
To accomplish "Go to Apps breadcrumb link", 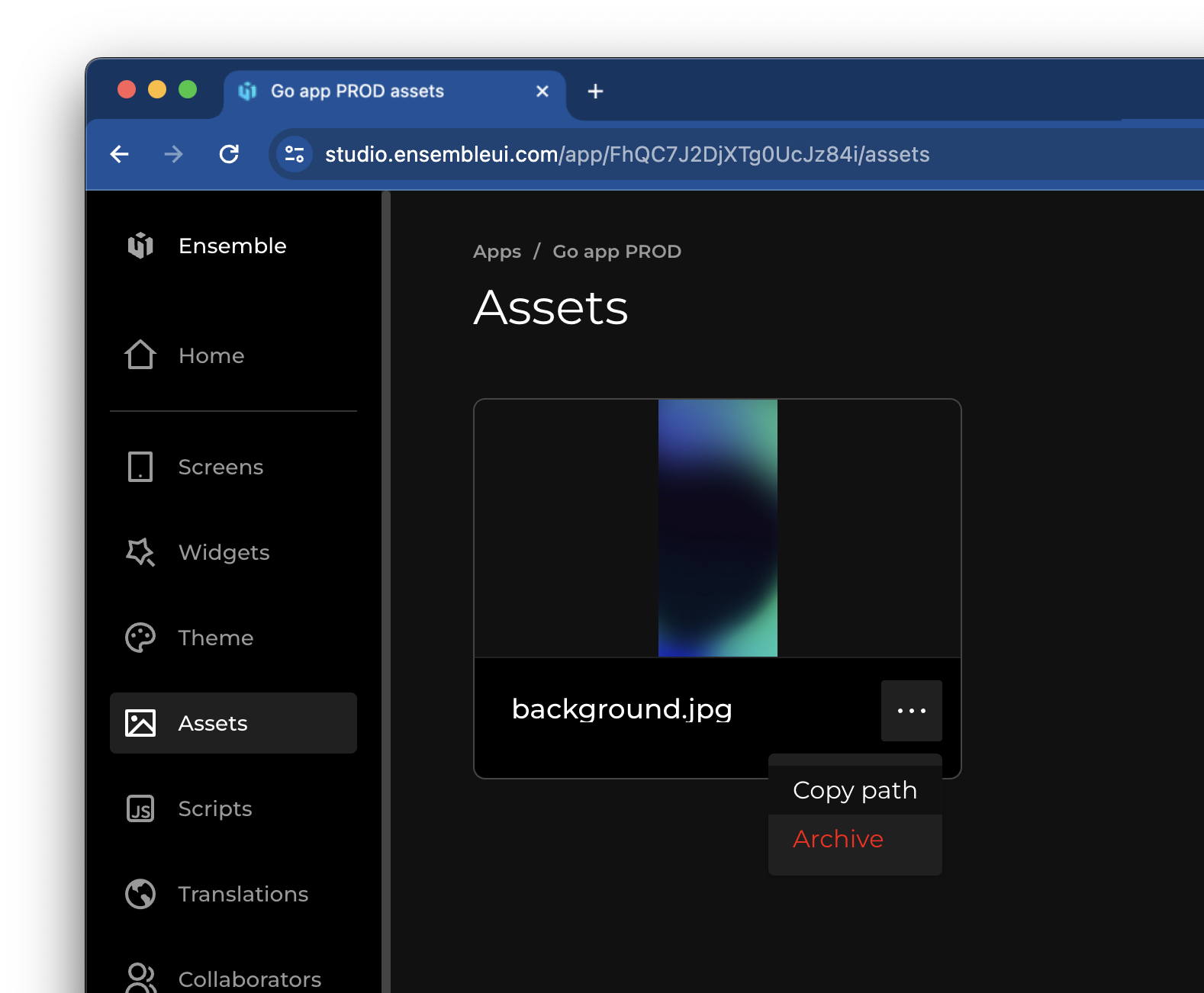I will coord(497,252).
